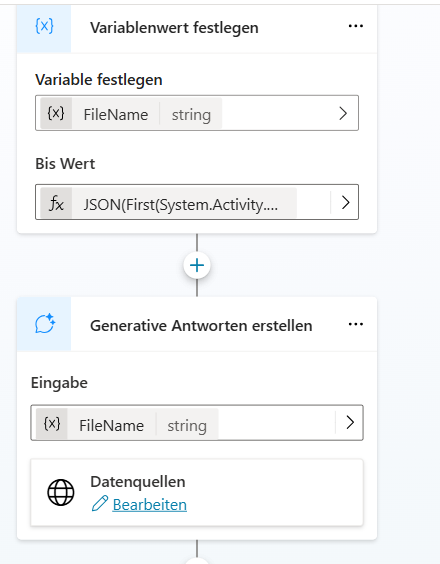Select the FileName chip in the Eingabe field
Image resolution: width=440 pixels, height=564 pixels.
click(x=127, y=424)
